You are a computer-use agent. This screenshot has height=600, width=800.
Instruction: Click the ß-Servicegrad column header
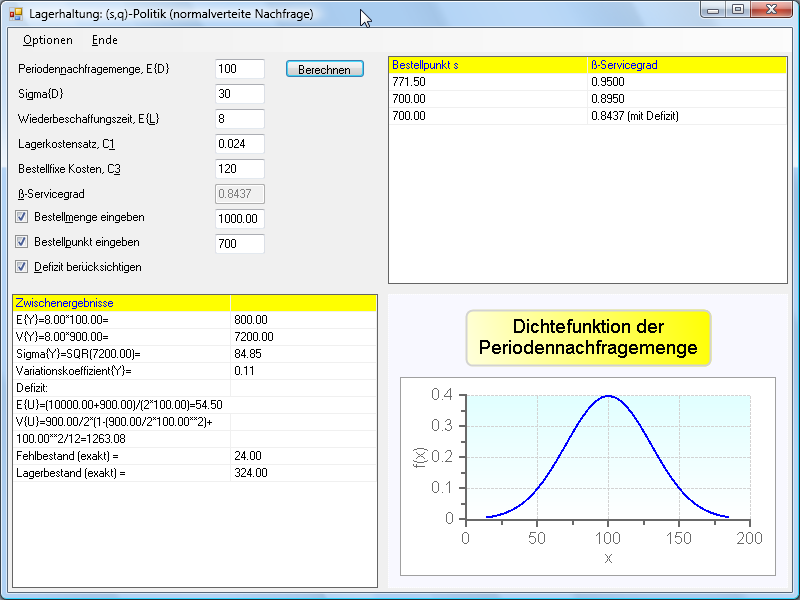tap(686, 65)
